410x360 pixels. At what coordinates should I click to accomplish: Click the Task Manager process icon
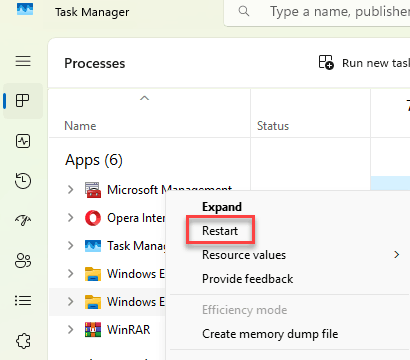[x=93, y=246]
